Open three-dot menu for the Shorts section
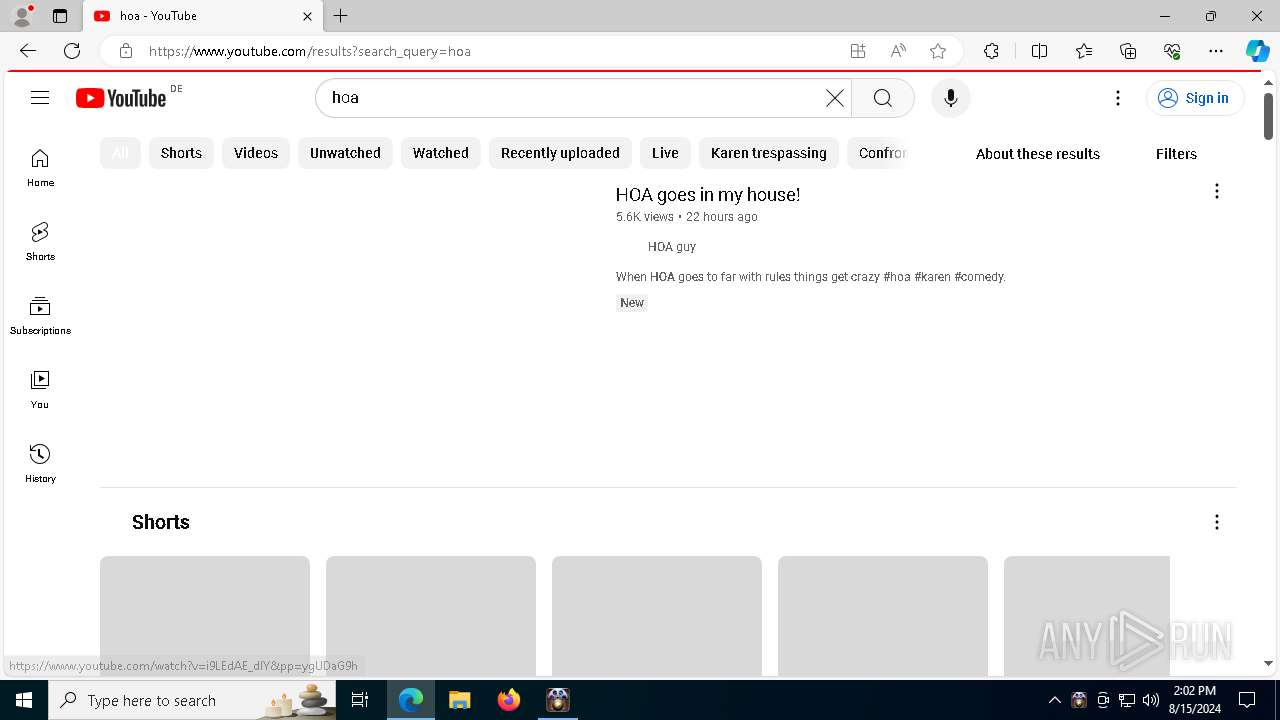 point(1217,522)
